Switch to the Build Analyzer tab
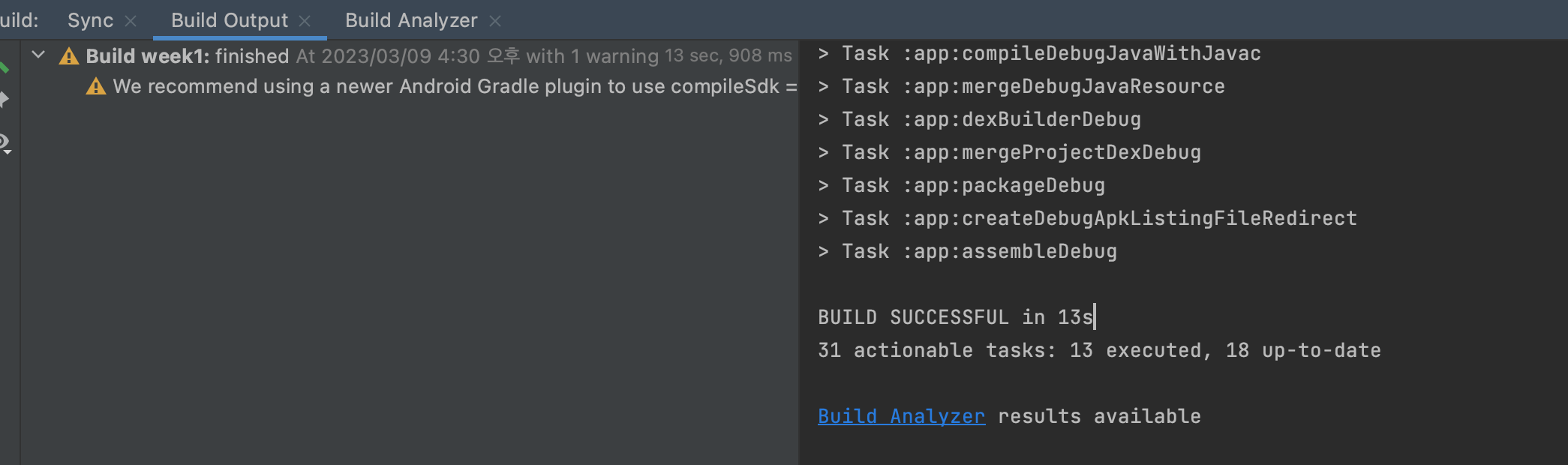1568x465 pixels. [411, 20]
